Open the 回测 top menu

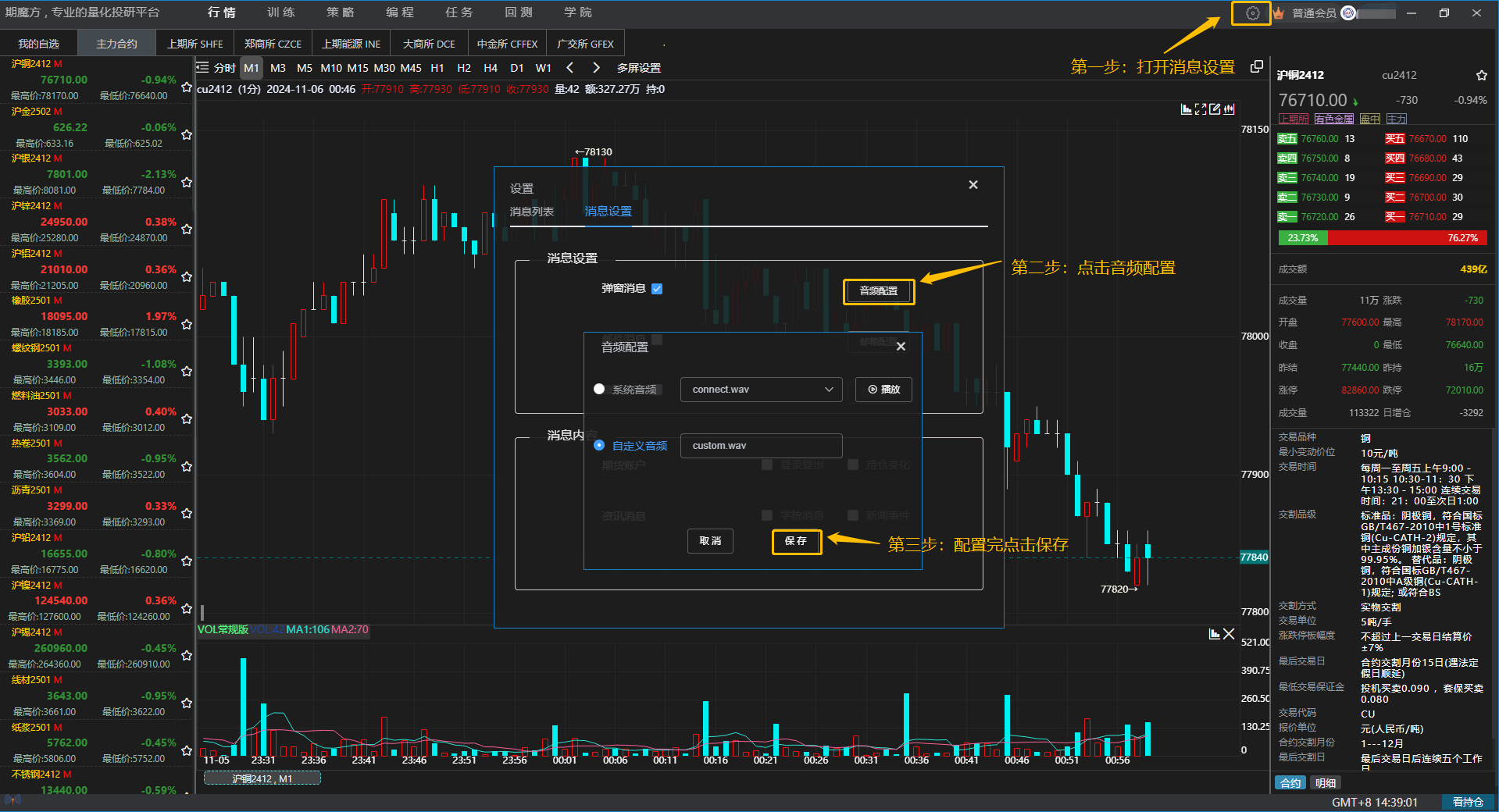click(x=519, y=12)
